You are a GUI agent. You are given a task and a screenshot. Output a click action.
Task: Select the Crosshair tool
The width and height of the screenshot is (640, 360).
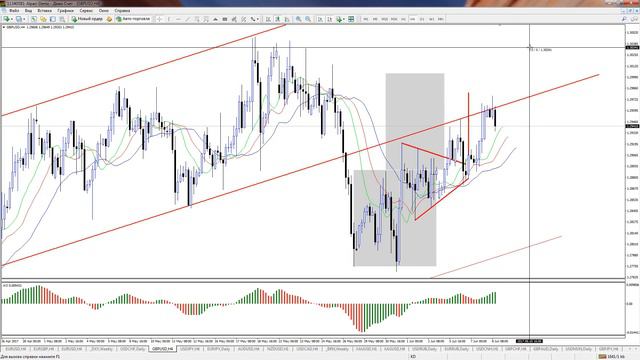[160, 19]
